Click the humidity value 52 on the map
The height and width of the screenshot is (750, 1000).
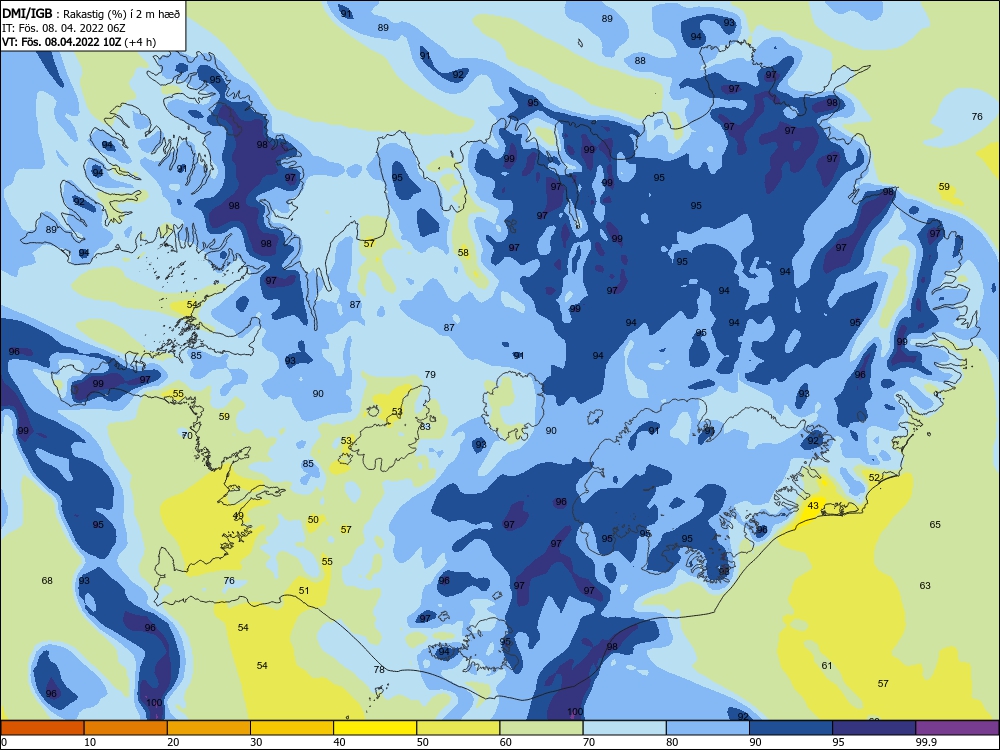click(x=874, y=477)
